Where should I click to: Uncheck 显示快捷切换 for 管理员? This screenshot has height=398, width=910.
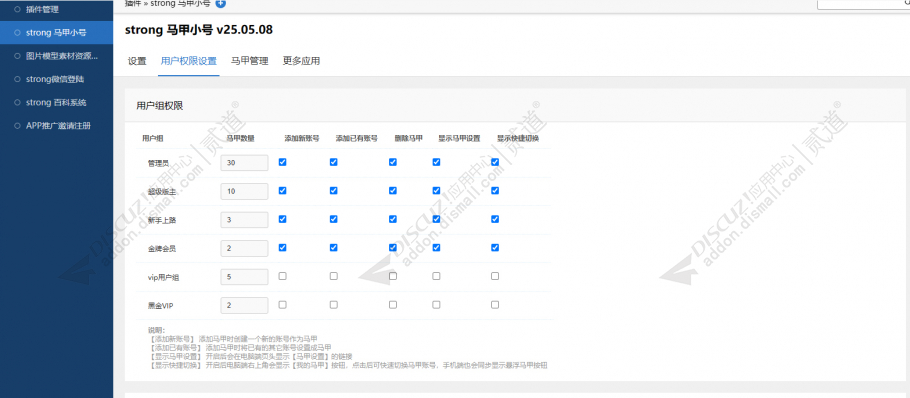tap(495, 162)
